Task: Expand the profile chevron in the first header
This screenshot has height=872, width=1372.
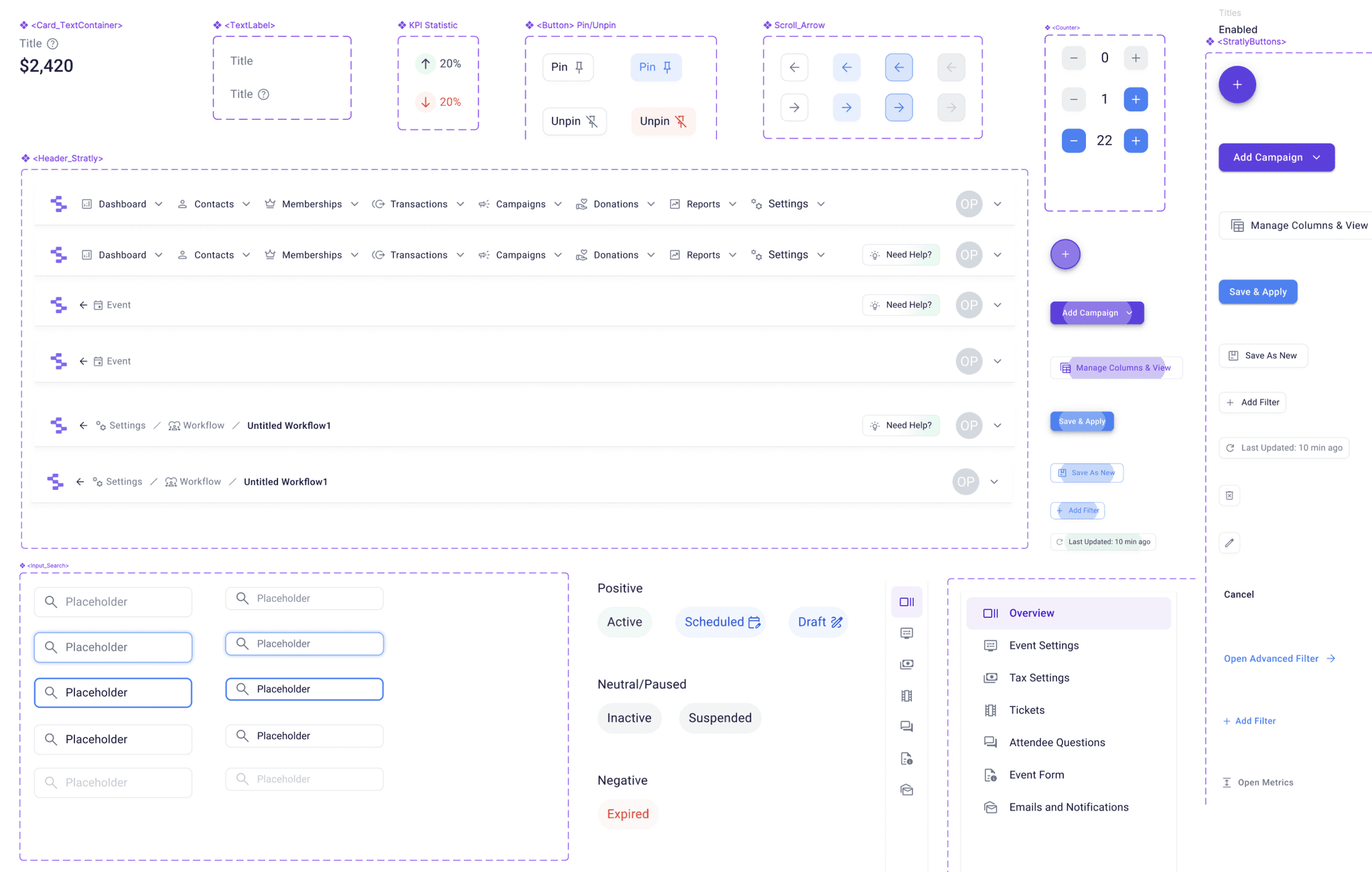Action: [998, 204]
